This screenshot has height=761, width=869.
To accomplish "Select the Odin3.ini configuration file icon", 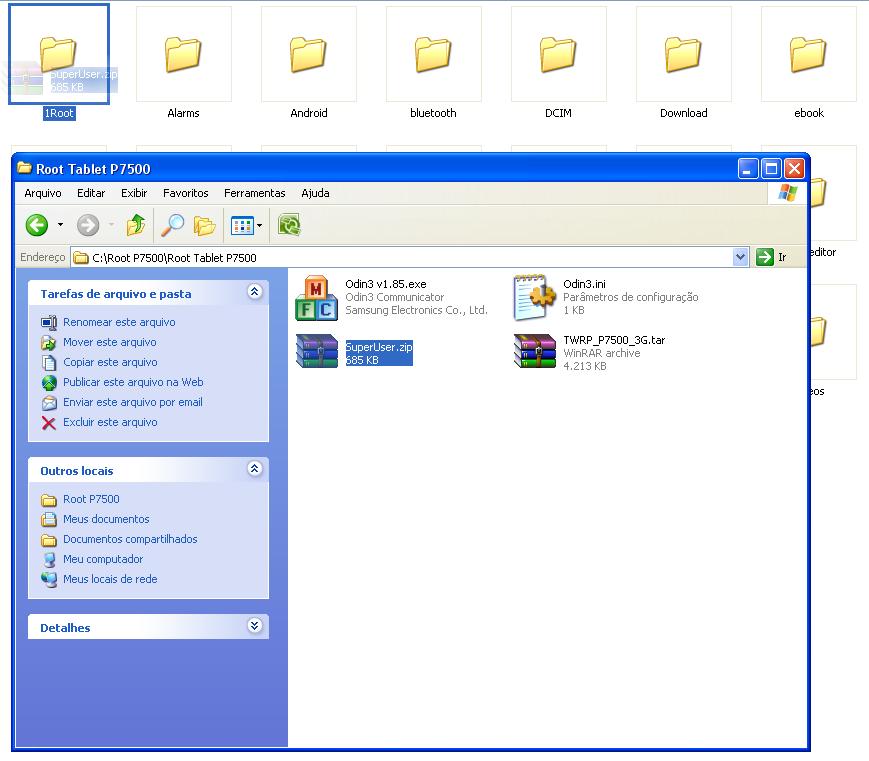I will [x=534, y=296].
